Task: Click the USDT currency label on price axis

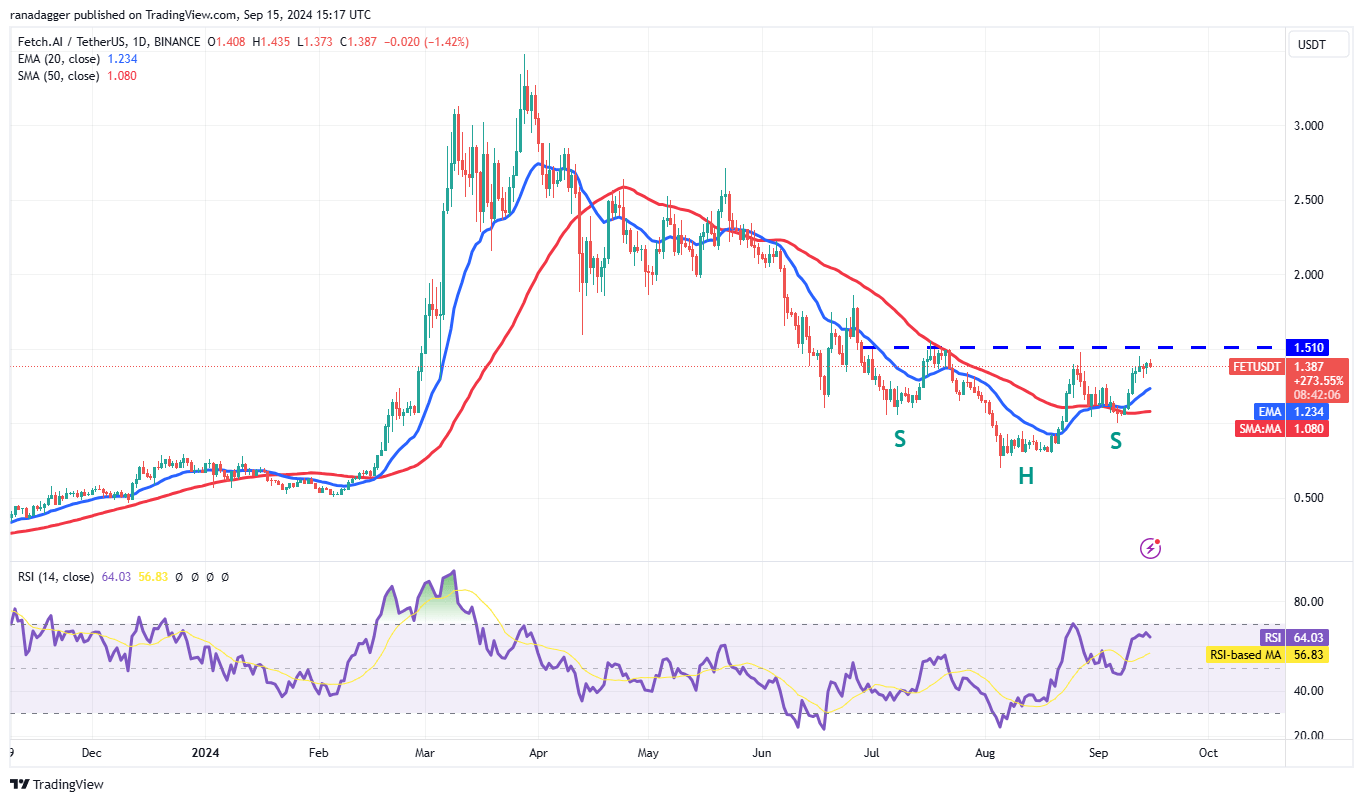Action: pyautogui.click(x=1311, y=45)
